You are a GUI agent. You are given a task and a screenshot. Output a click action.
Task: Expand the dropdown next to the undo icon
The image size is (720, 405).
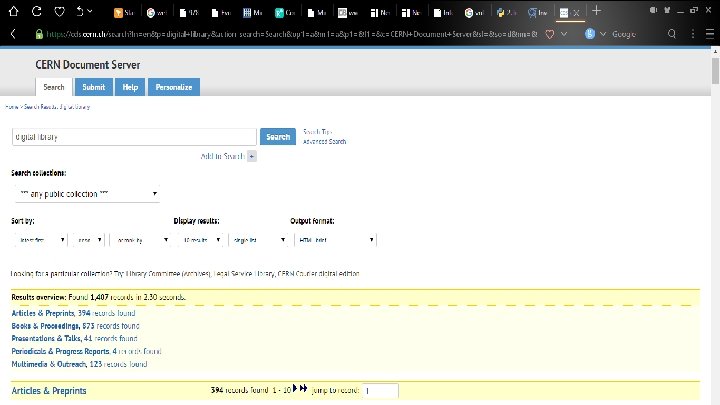click(x=90, y=11)
